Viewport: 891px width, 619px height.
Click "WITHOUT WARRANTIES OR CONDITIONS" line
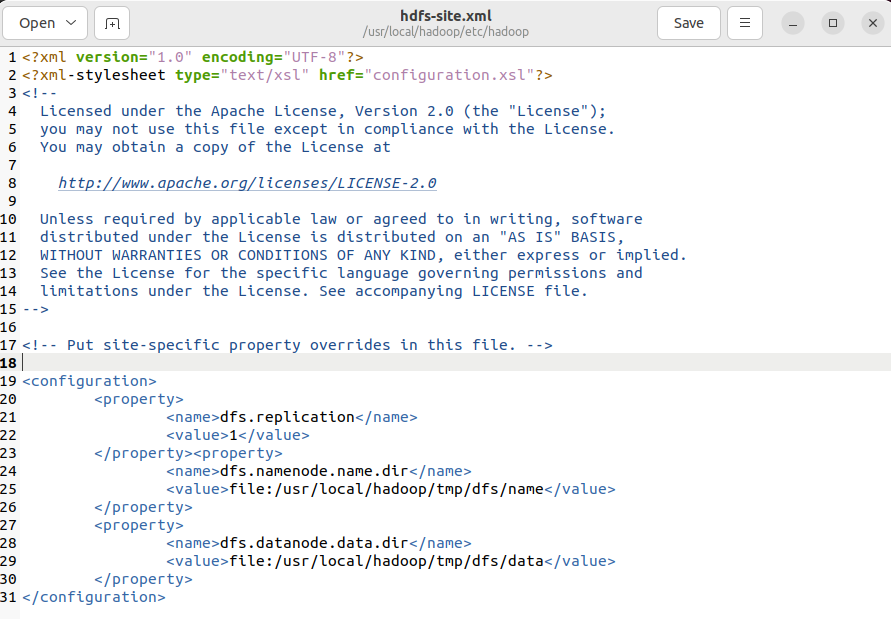tap(363, 255)
